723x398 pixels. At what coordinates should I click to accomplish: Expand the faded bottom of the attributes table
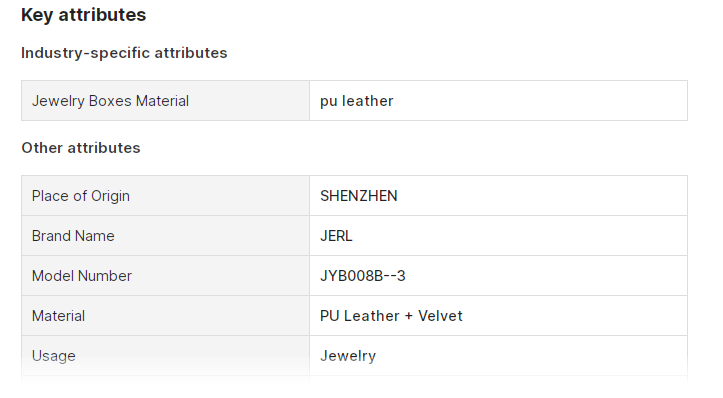pos(354,376)
